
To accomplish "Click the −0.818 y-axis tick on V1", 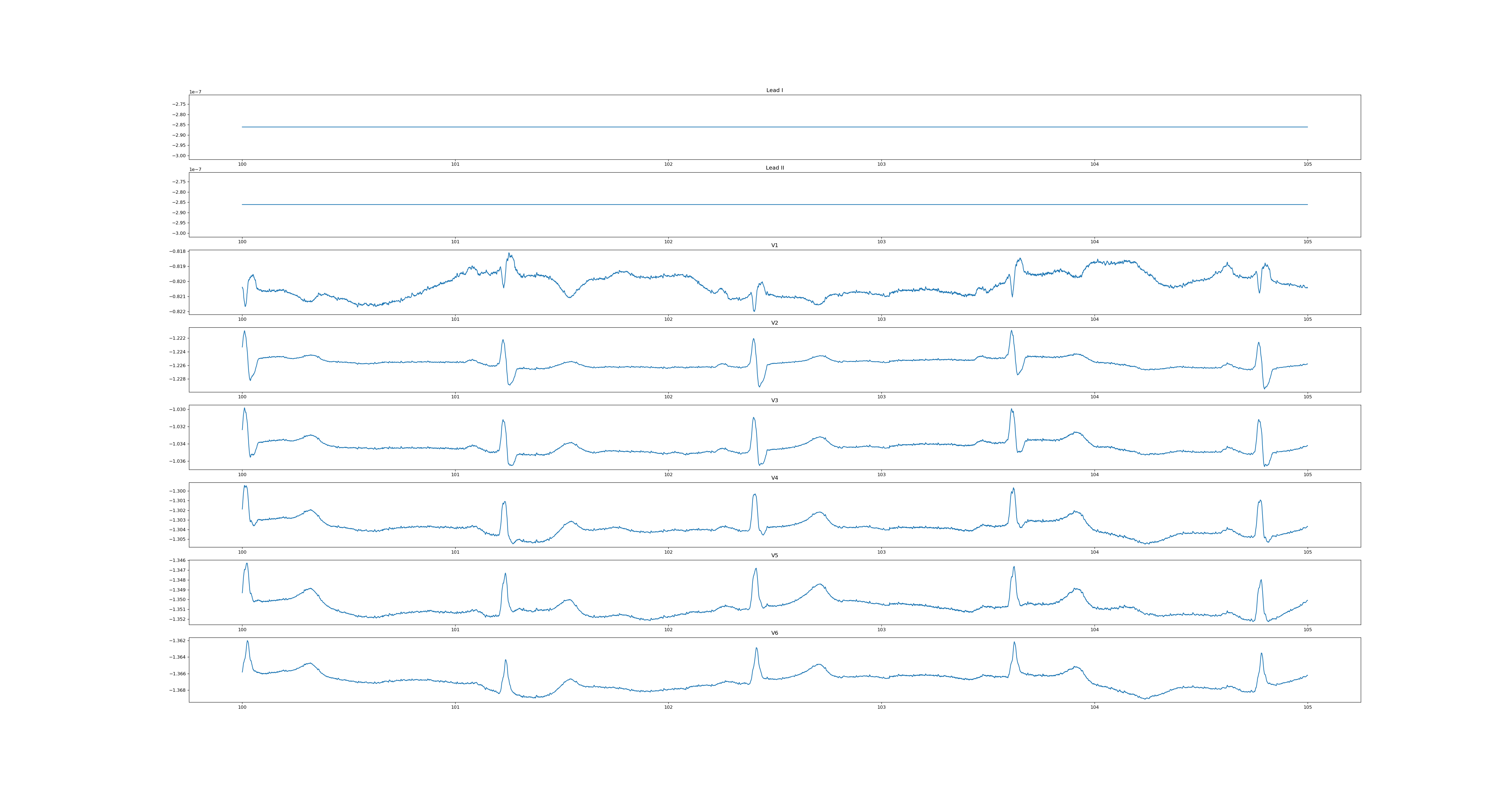I will click(178, 251).
